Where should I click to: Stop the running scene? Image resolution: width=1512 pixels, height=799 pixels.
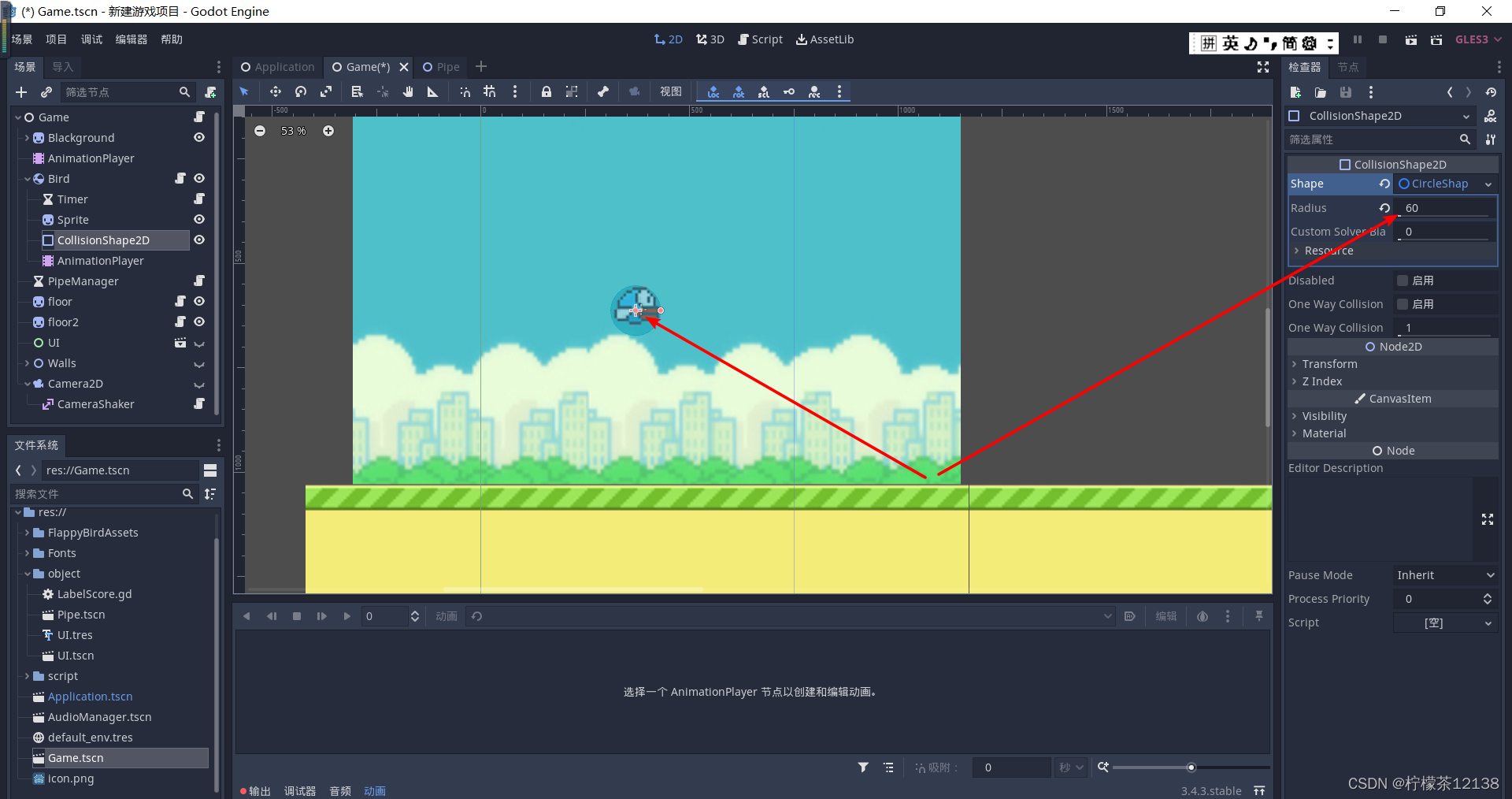[1383, 39]
